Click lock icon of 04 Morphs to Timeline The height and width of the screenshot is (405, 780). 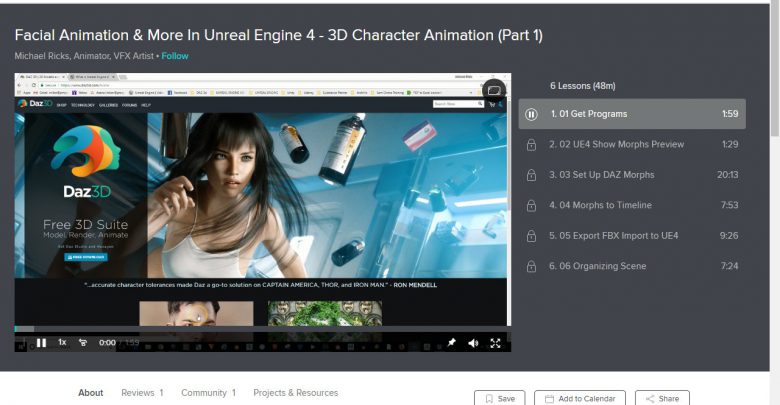click(531, 205)
